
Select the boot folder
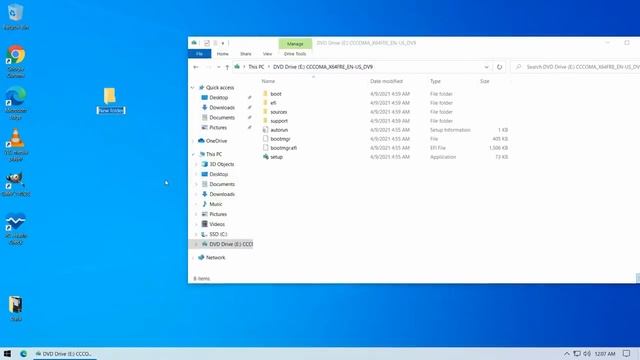point(276,94)
